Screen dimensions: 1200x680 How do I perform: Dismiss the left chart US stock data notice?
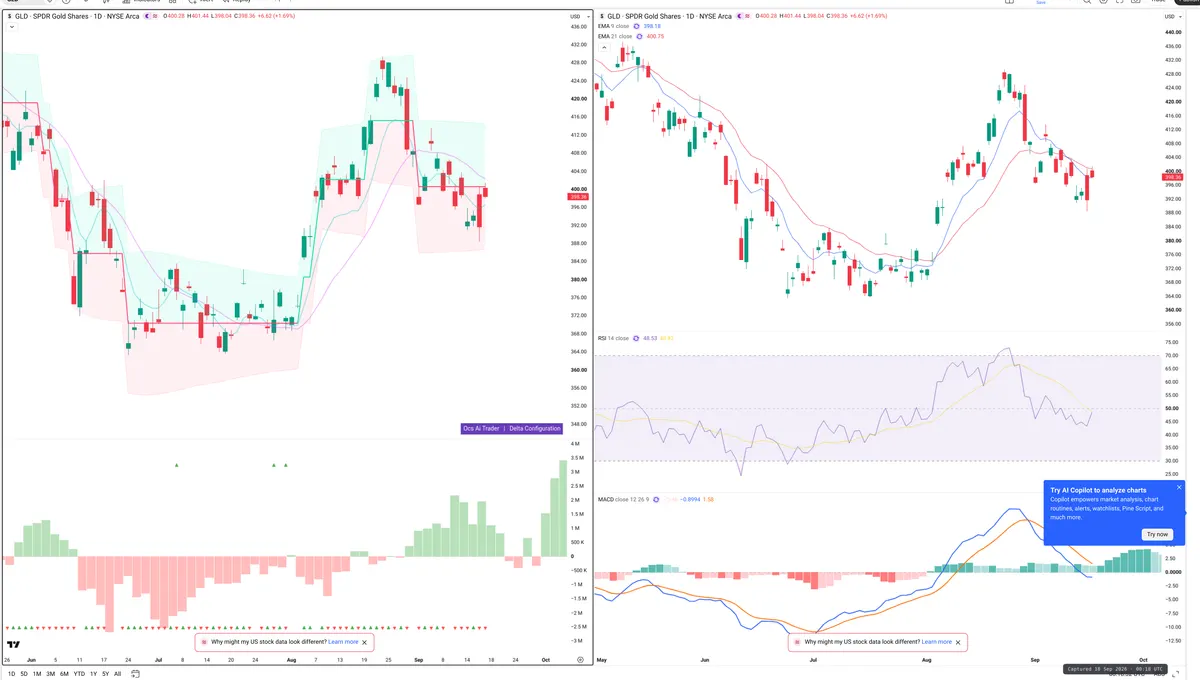365,642
